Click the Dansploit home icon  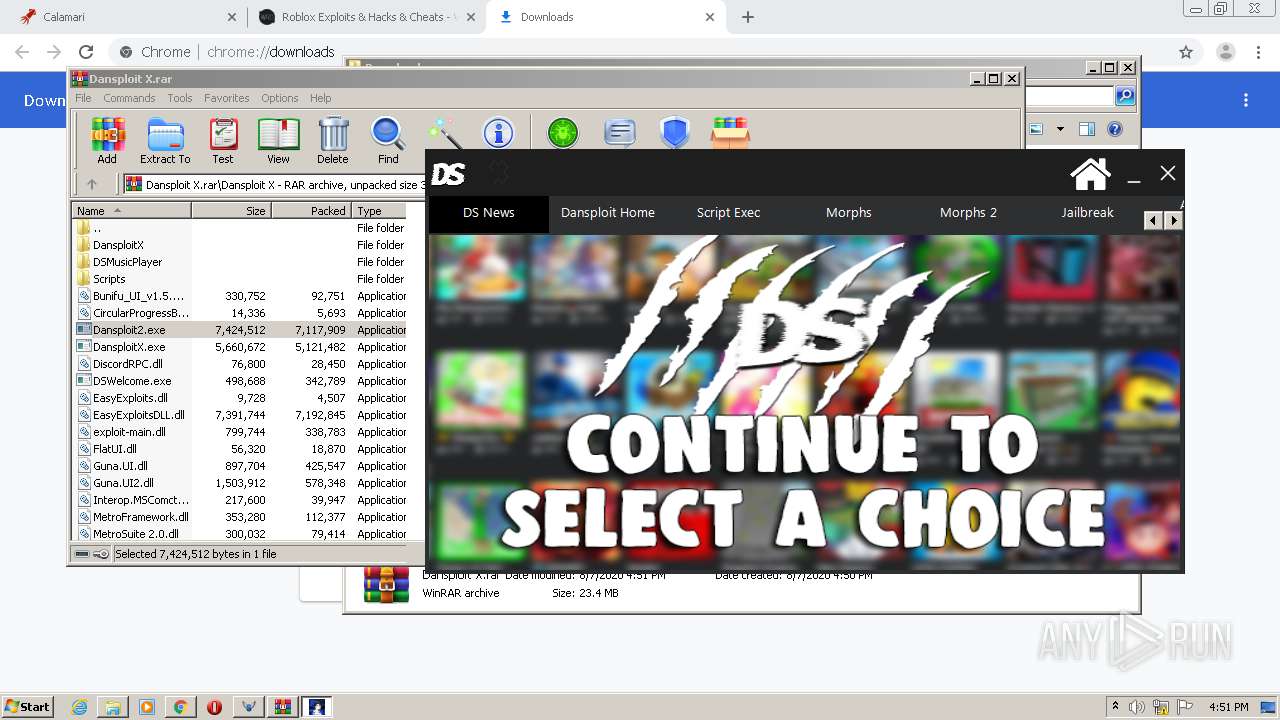[1090, 174]
